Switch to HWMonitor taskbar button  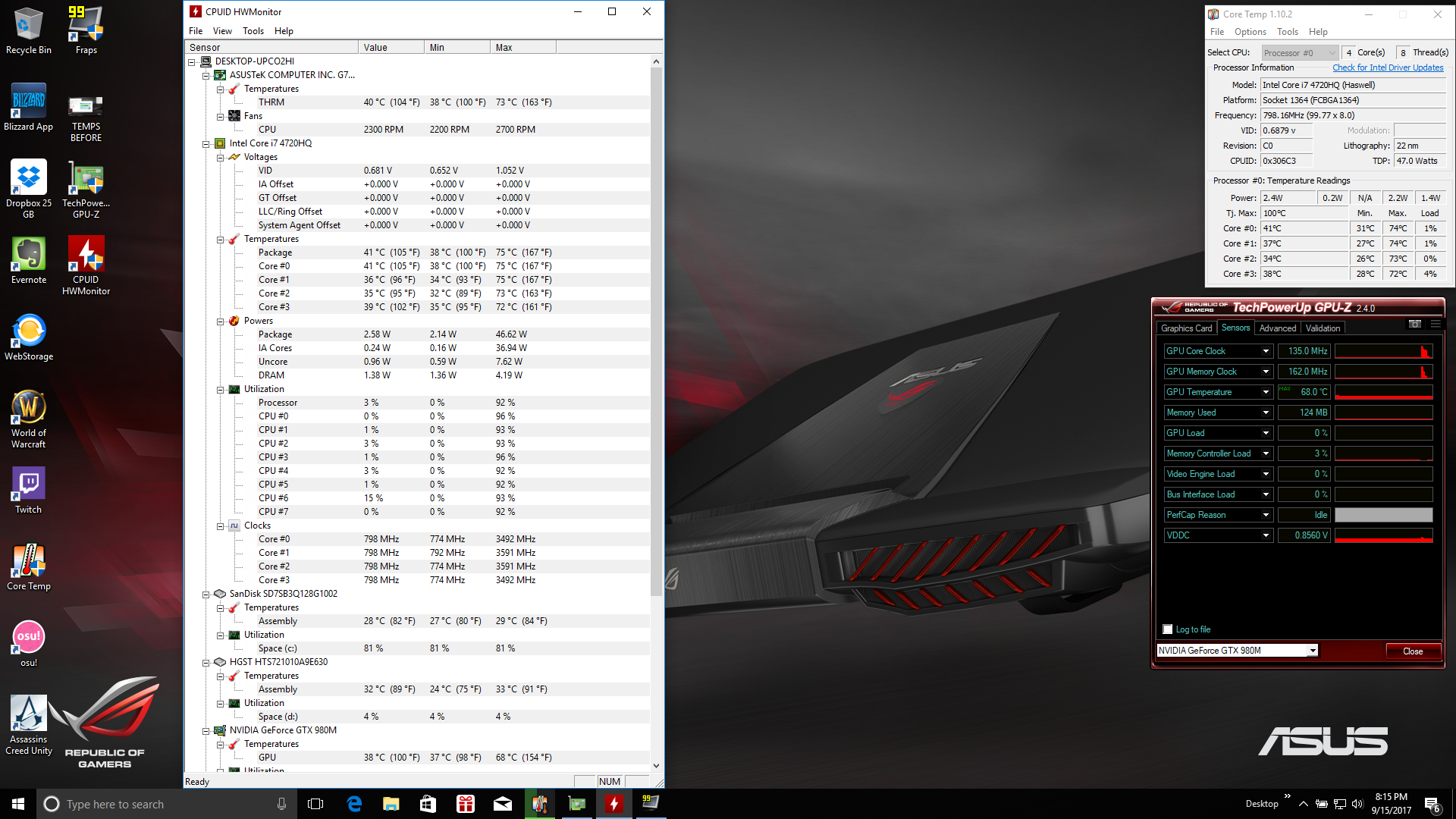click(x=614, y=804)
